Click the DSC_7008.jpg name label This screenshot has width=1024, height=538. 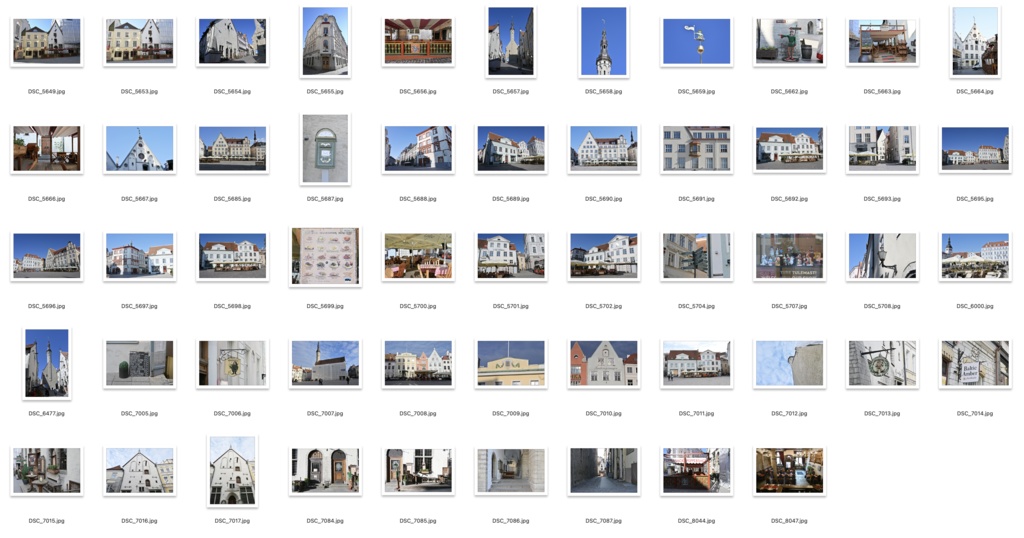418,413
